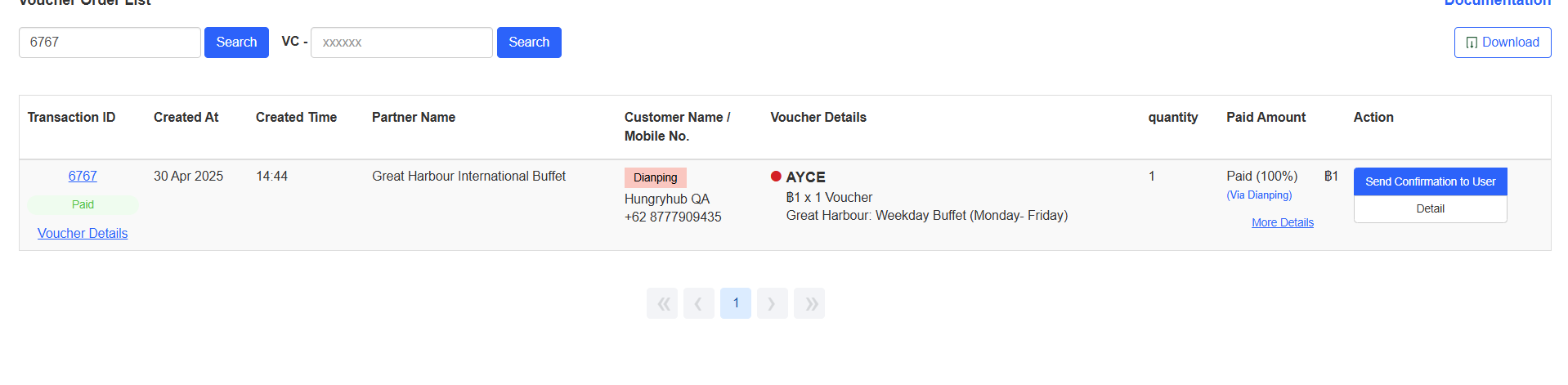Jump to the last page of results
Viewport: 1568px width, 385px height.
click(809, 303)
